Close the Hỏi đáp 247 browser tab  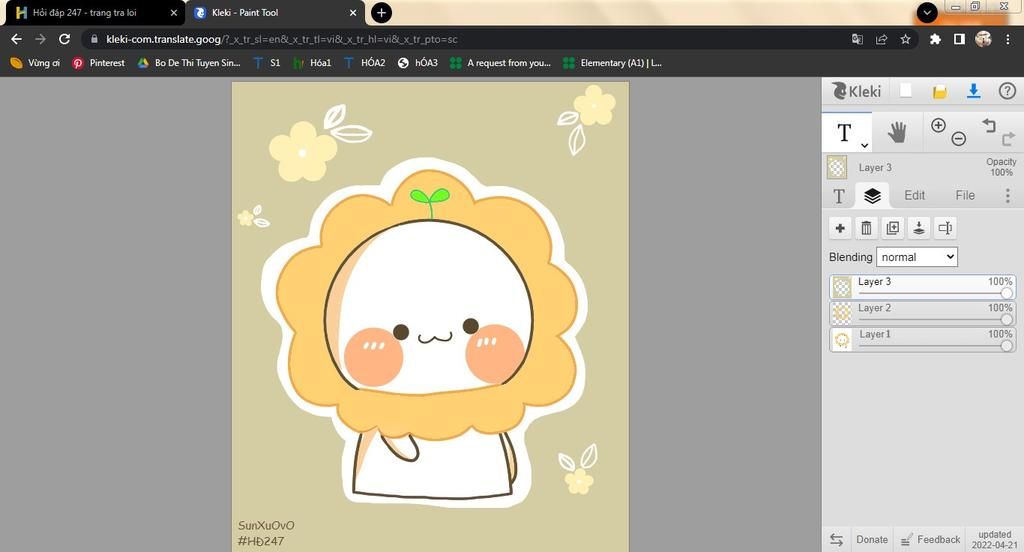click(174, 12)
